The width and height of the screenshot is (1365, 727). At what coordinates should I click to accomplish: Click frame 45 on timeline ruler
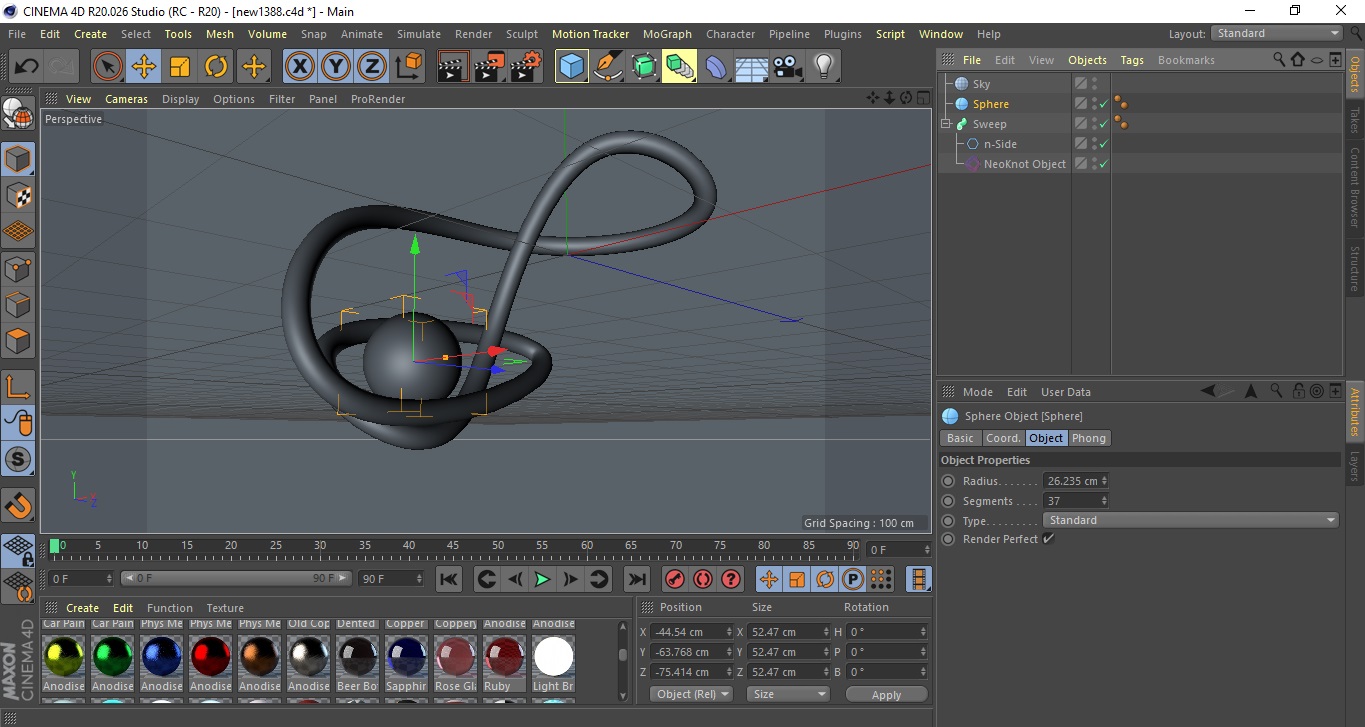[453, 546]
